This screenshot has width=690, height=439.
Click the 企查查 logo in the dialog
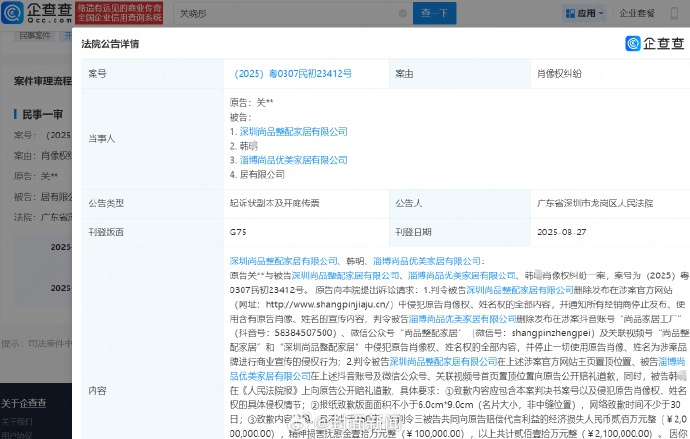point(655,43)
